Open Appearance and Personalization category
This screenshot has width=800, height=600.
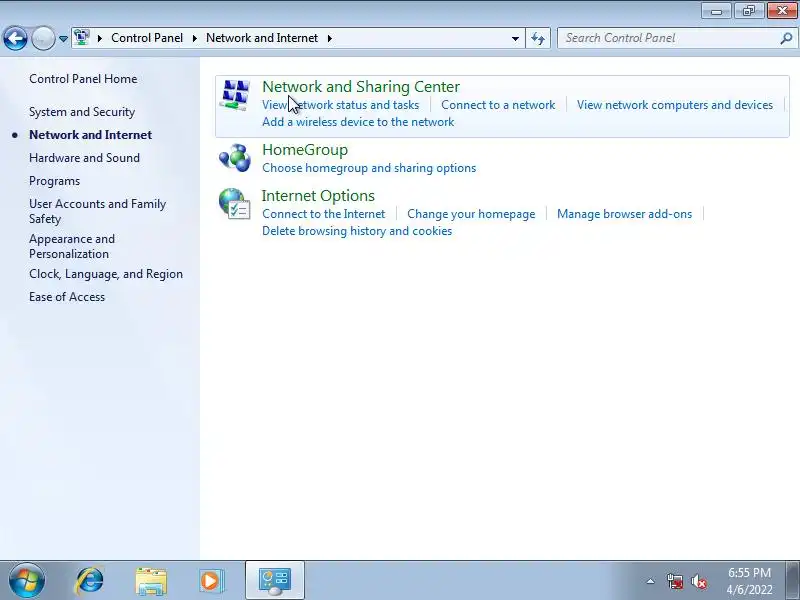click(72, 246)
